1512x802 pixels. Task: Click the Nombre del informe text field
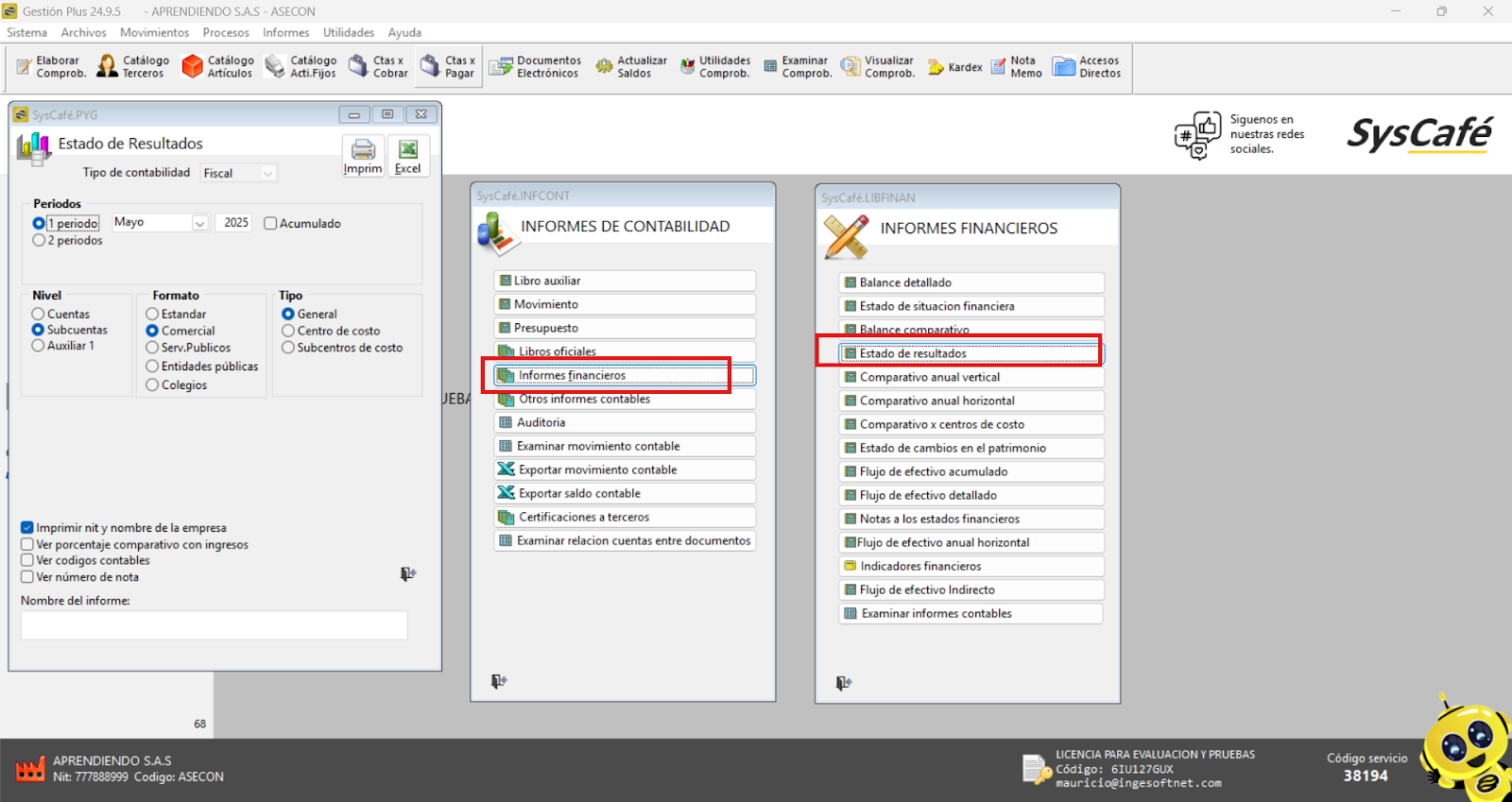click(215, 625)
